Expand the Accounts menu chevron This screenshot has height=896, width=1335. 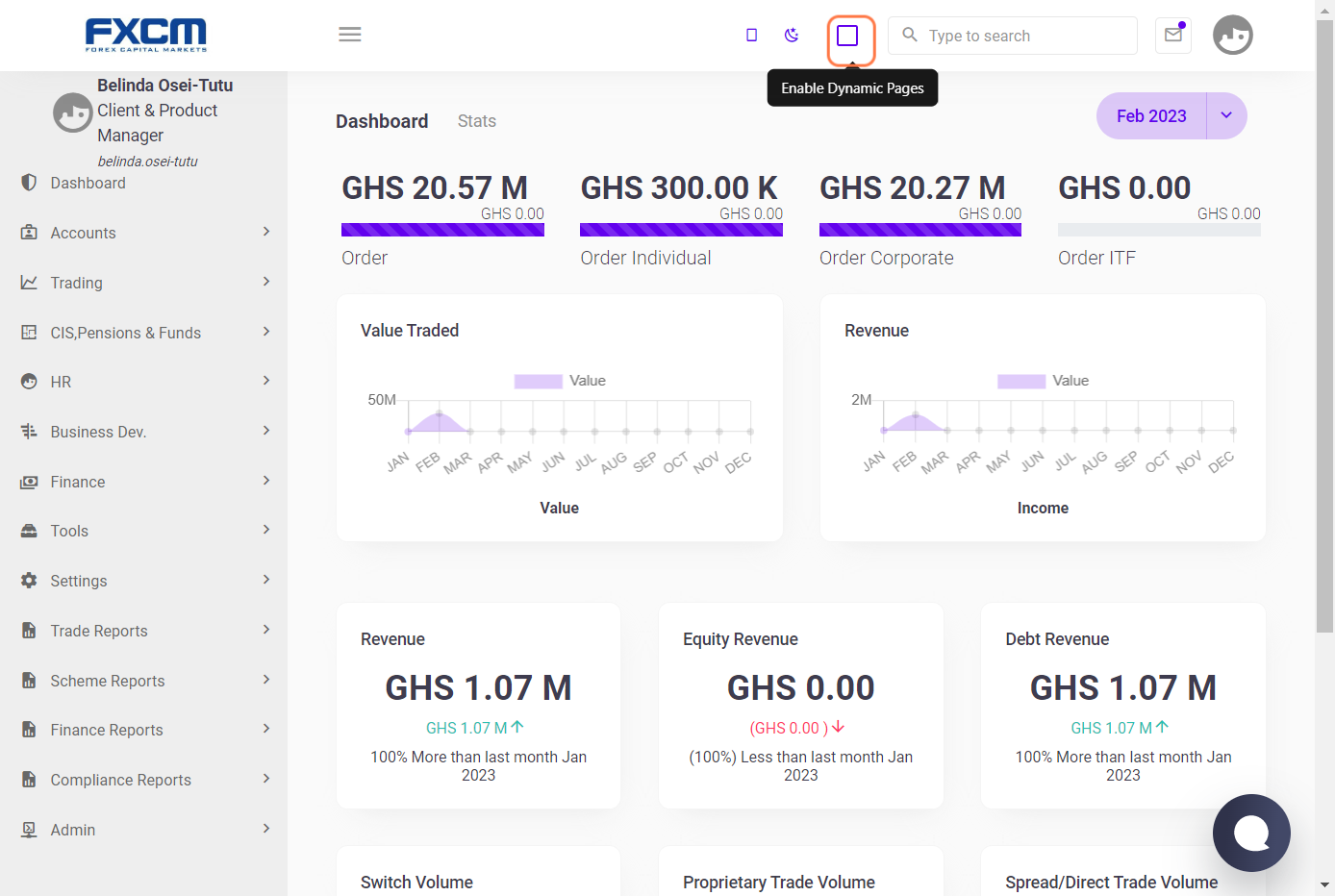(266, 232)
